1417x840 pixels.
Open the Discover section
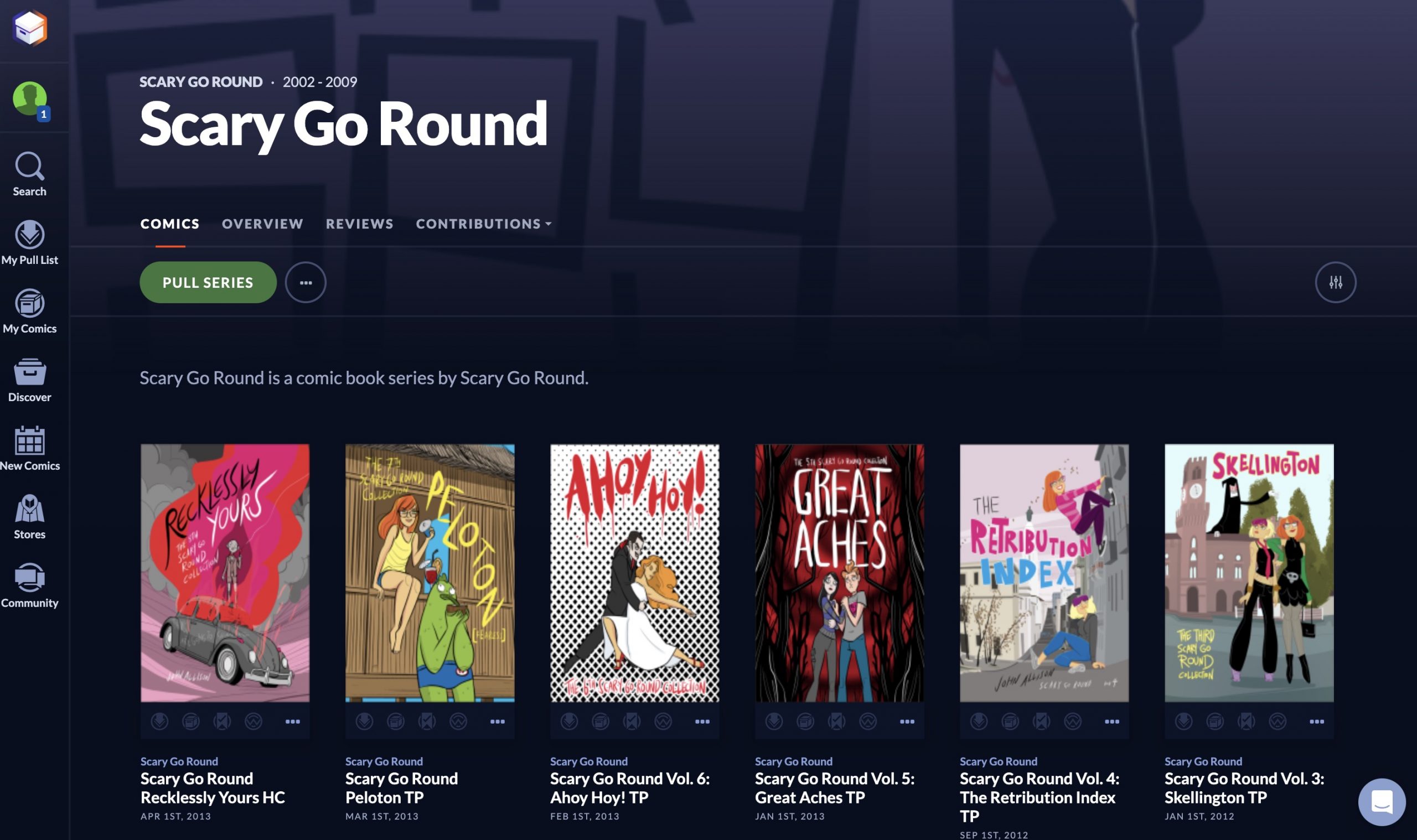point(29,380)
